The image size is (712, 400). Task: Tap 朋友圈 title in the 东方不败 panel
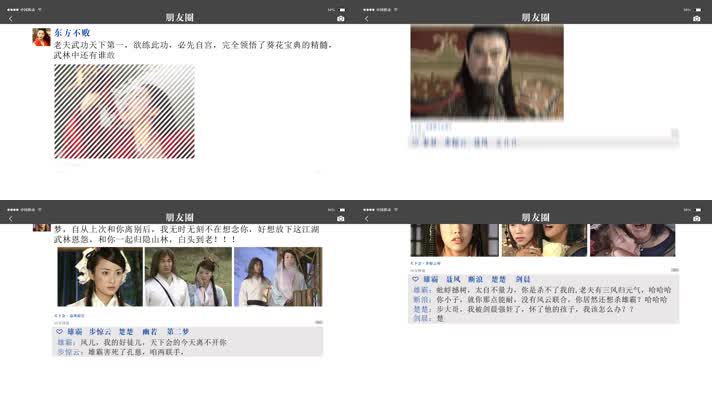point(179,18)
